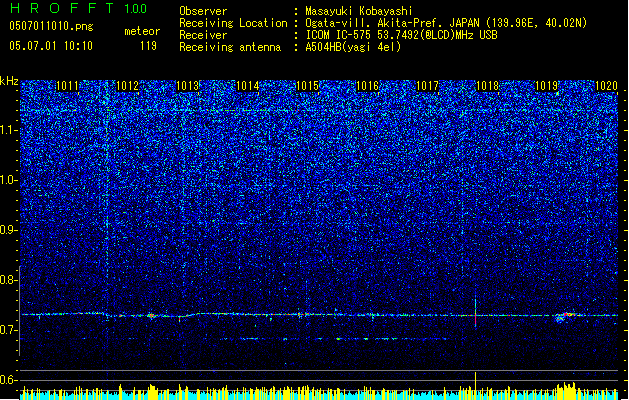Click the 'Observer' field label
The image size is (629, 400).
click(x=203, y=11)
